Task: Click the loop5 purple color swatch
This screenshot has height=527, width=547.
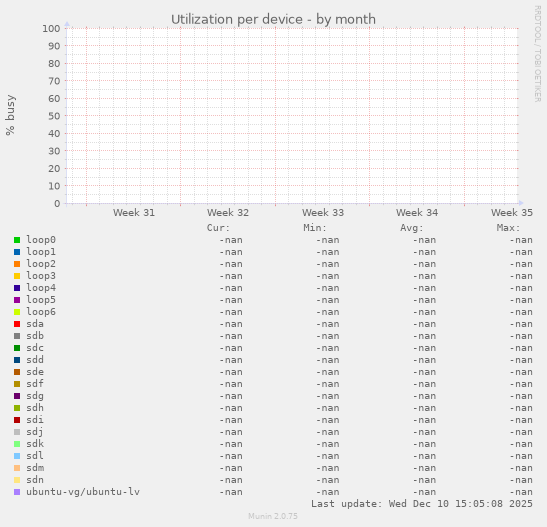Action: tap(17, 300)
